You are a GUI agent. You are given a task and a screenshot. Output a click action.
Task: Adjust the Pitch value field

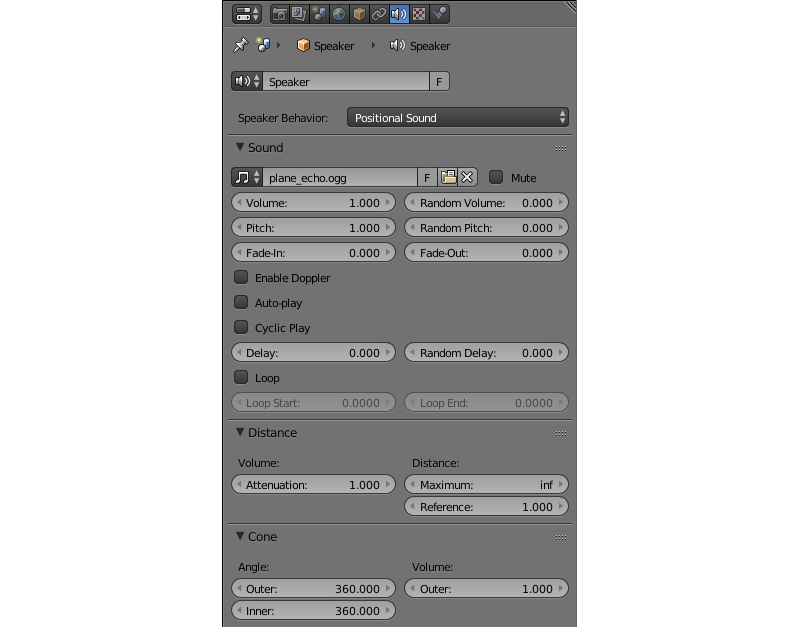click(x=313, y=228)
